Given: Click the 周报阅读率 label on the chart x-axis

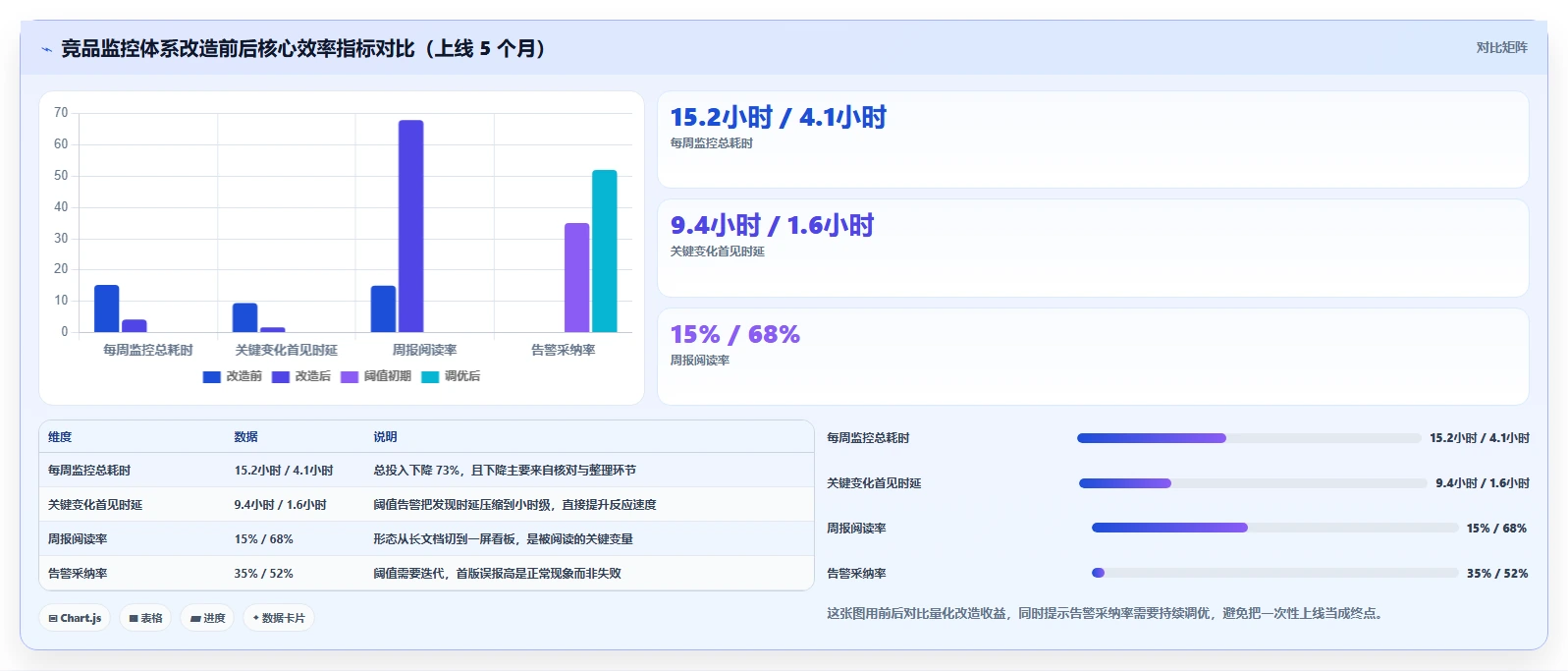Looking at the screenshot, I should tap(424, 350).
